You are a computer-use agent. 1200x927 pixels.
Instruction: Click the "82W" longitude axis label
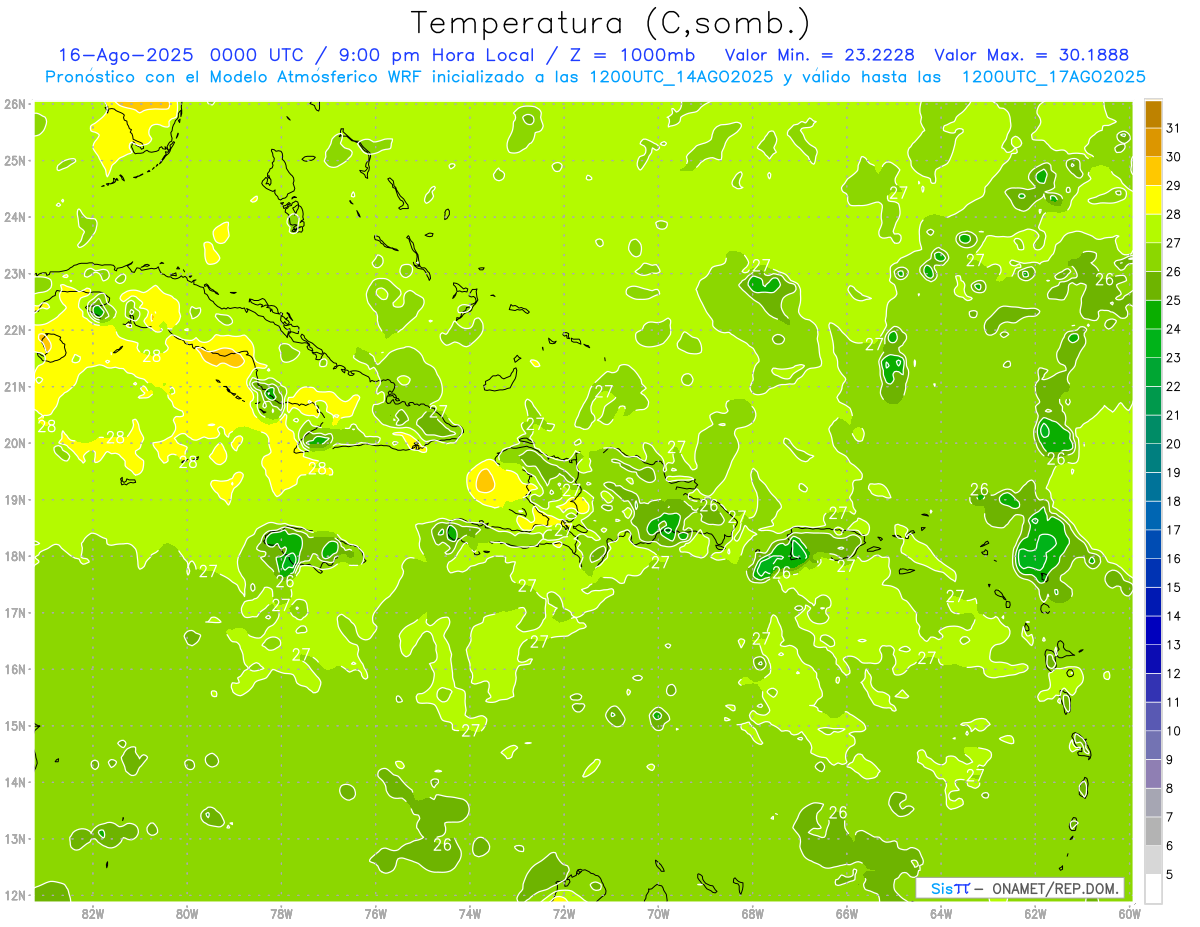click(x=93, y=913)
